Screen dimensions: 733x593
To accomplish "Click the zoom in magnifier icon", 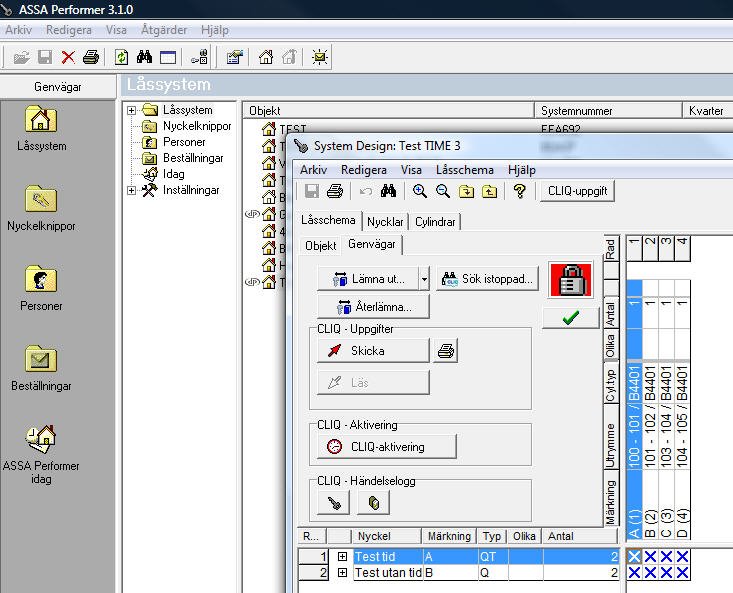I will [x=420, y=192].
